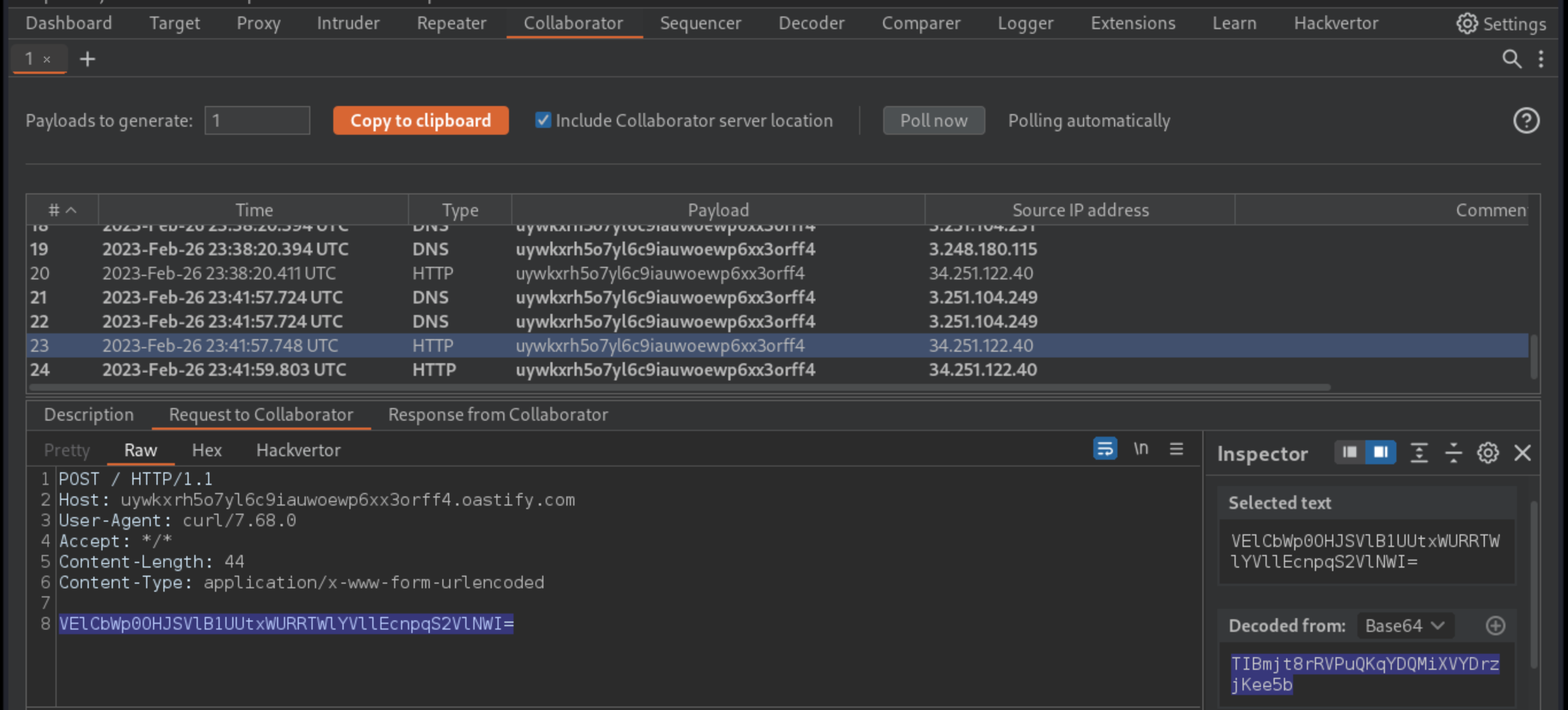
Task: Sort interactions by the # column
Action: point(62,210)
